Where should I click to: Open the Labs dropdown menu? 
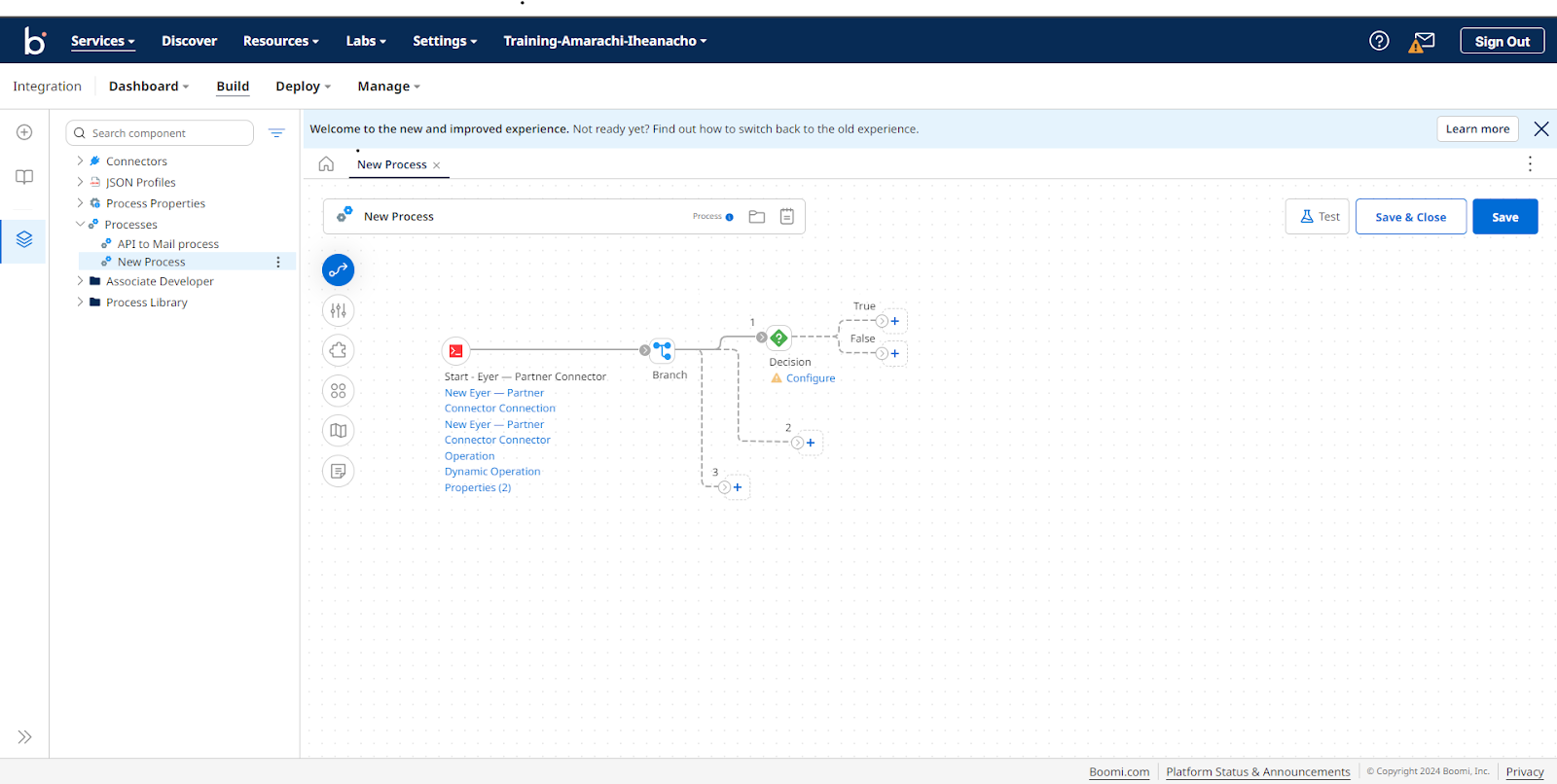coord(366,41)
